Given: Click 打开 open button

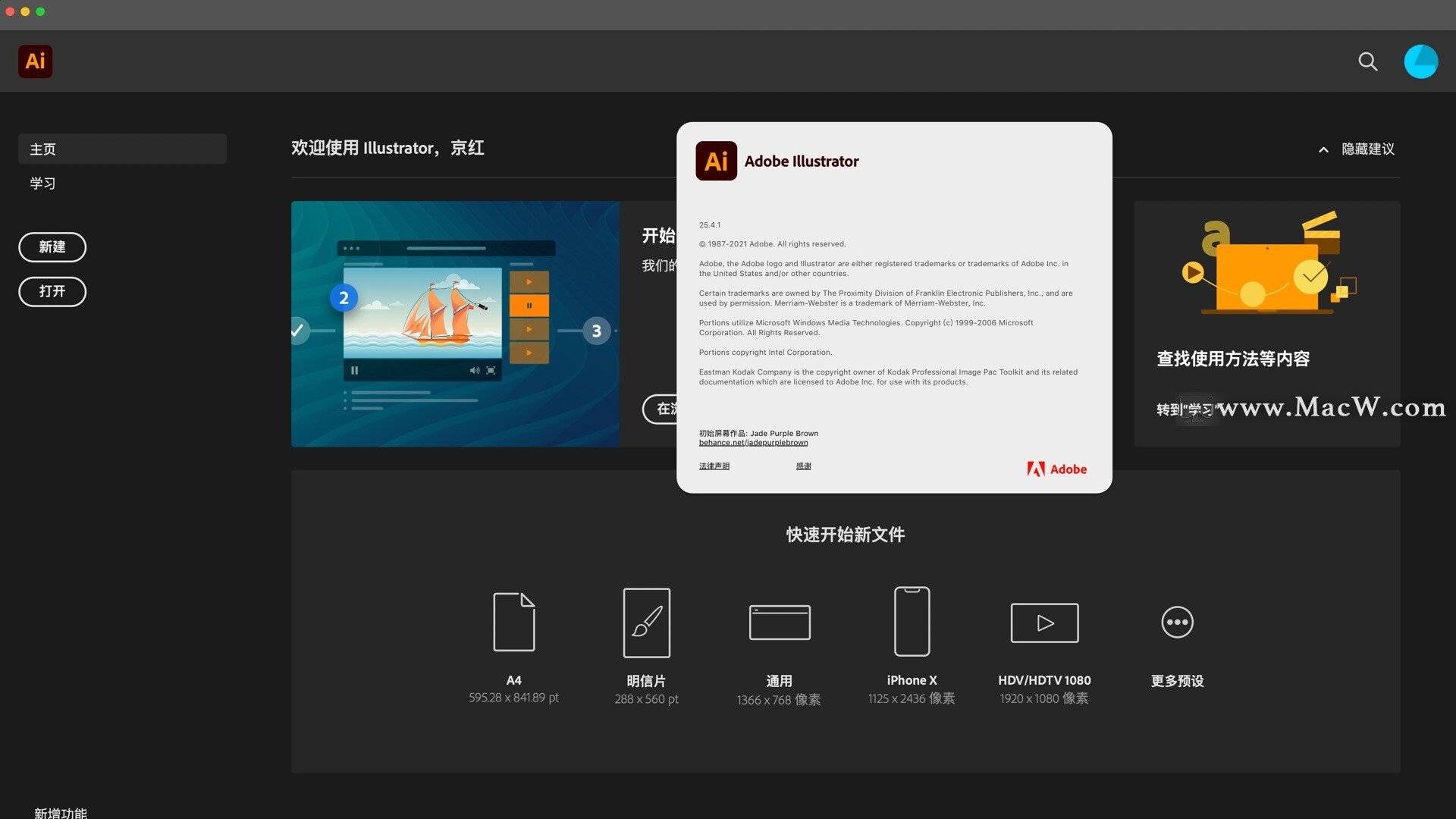Looking at the screenshot, I should click(52, 291).
